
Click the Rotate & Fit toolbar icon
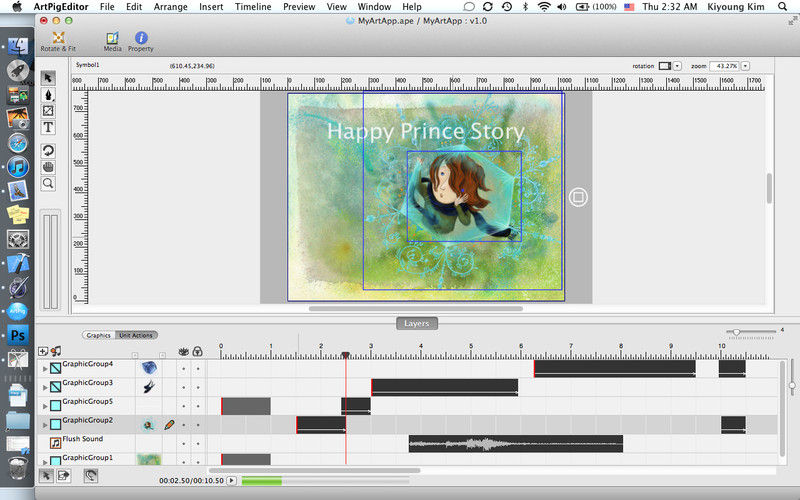coord(58,41)
